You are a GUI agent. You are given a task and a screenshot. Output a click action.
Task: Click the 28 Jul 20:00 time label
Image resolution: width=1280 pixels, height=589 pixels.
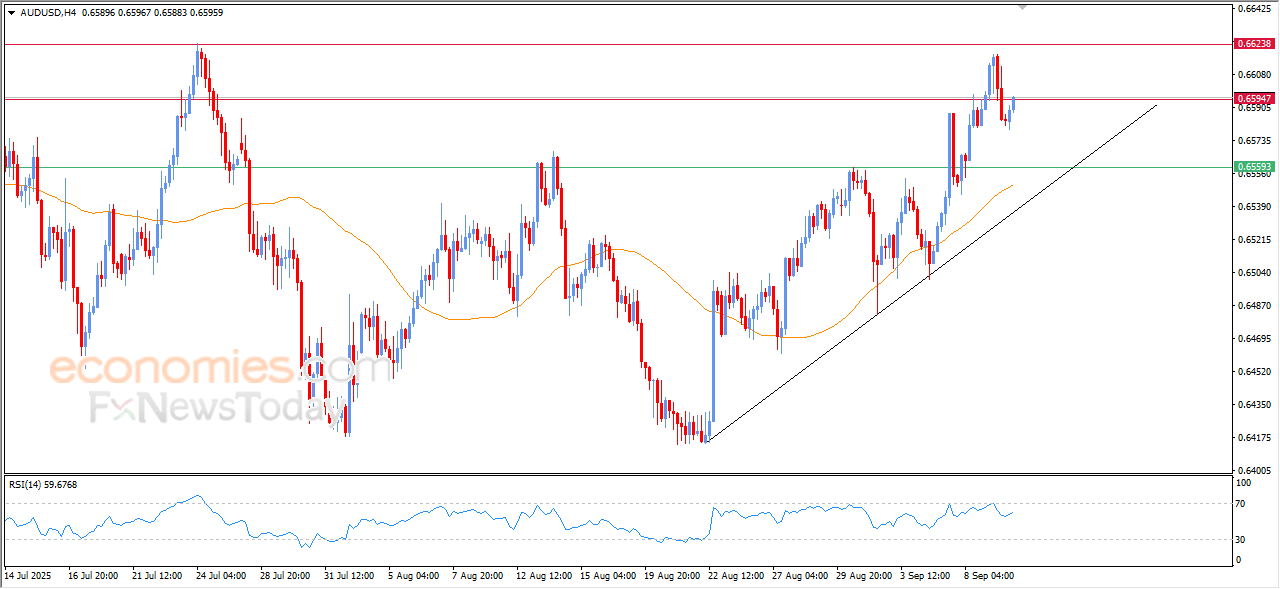pos(285,576)
